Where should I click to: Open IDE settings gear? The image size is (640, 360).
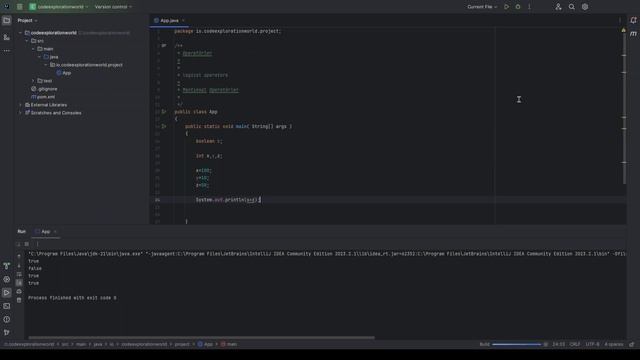pos(585,7)
